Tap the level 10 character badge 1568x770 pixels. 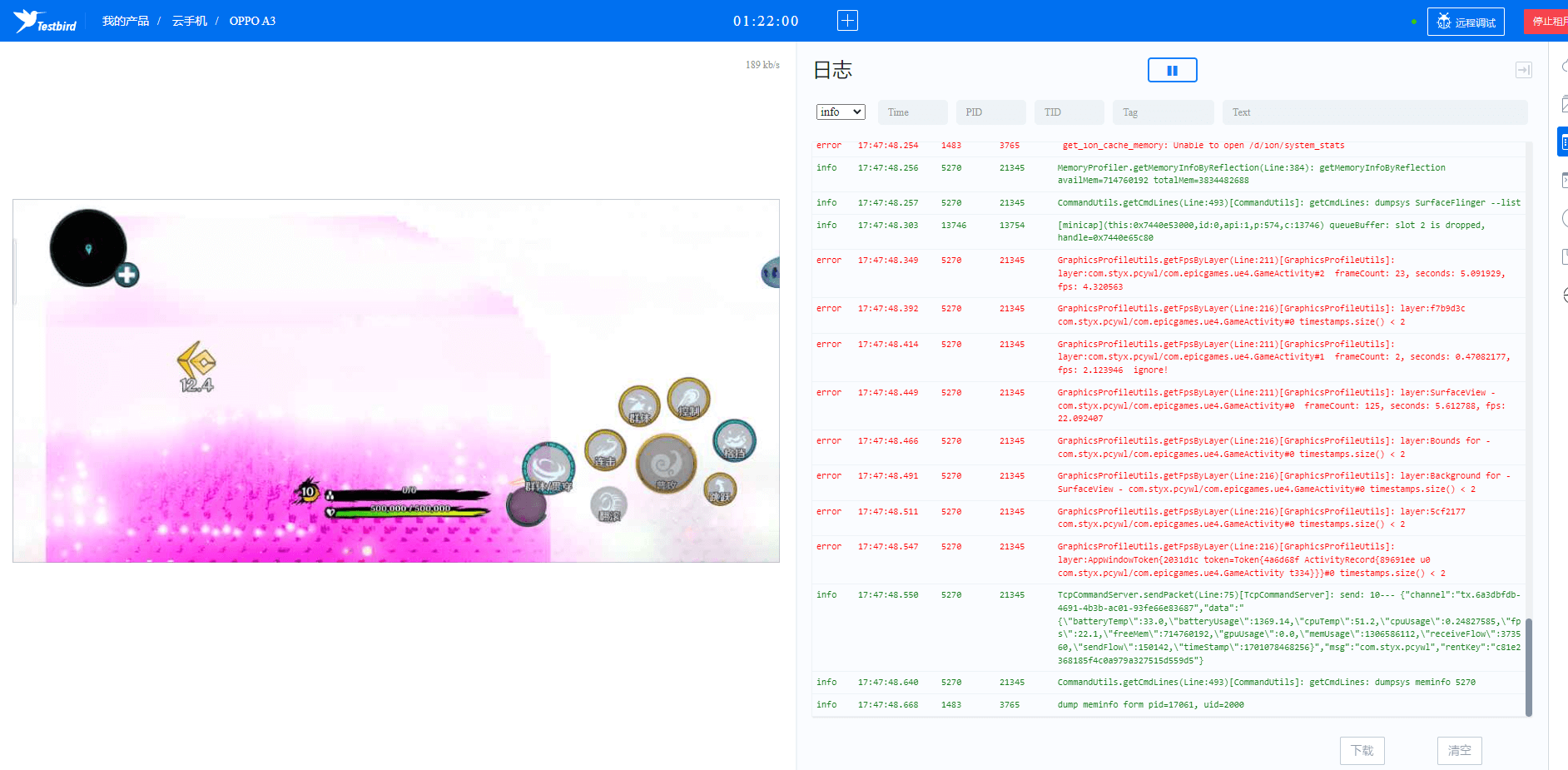[308, 491]
